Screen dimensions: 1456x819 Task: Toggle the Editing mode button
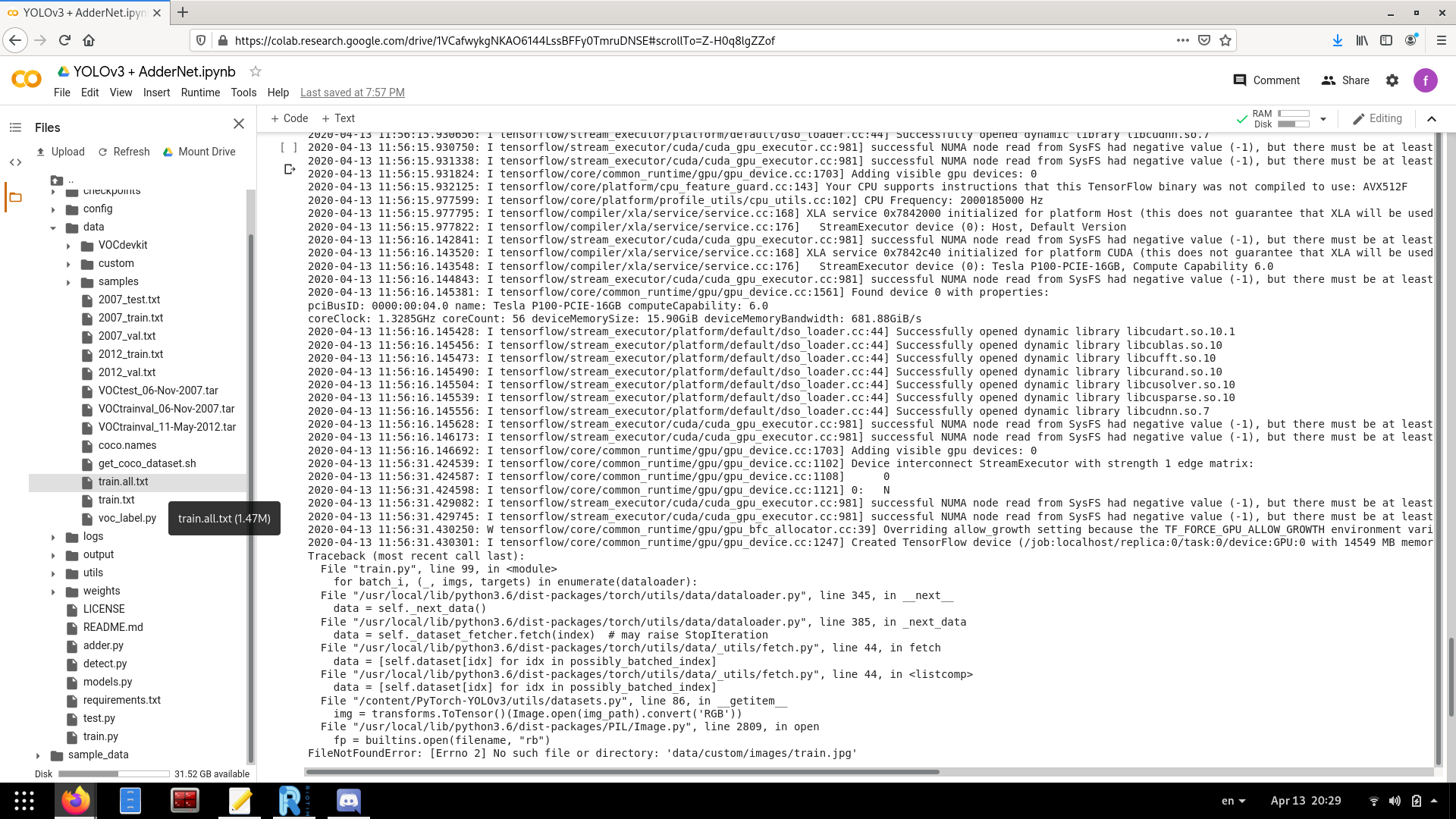coord(1378,118)
